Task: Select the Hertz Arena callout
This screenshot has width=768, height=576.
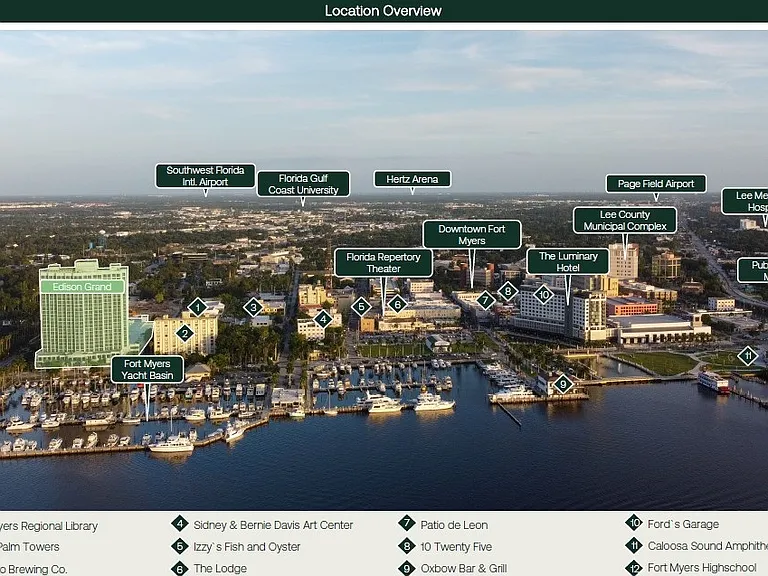Action: point(412,179)
